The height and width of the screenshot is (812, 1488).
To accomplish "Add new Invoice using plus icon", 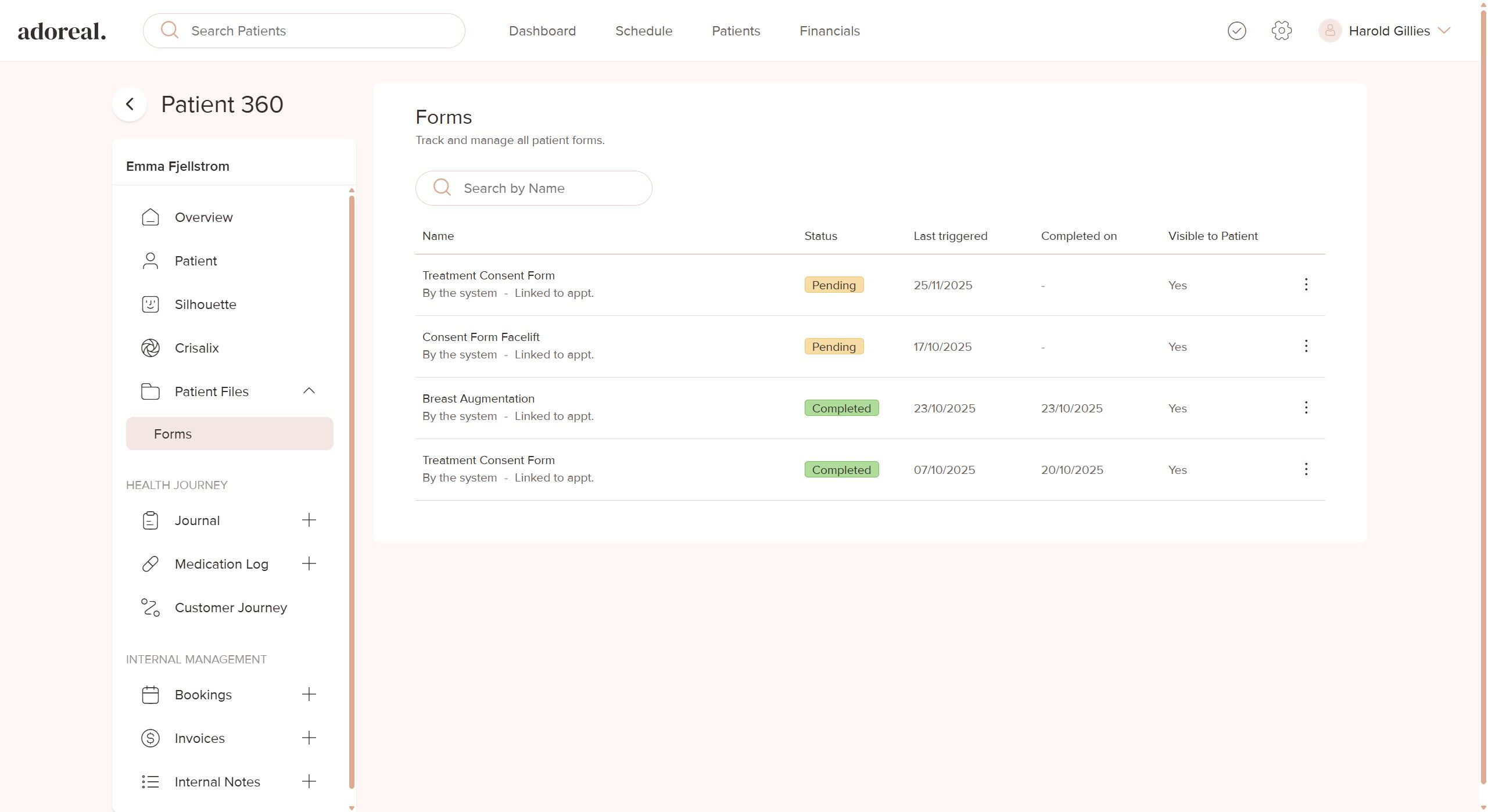I will coord(309,738).
